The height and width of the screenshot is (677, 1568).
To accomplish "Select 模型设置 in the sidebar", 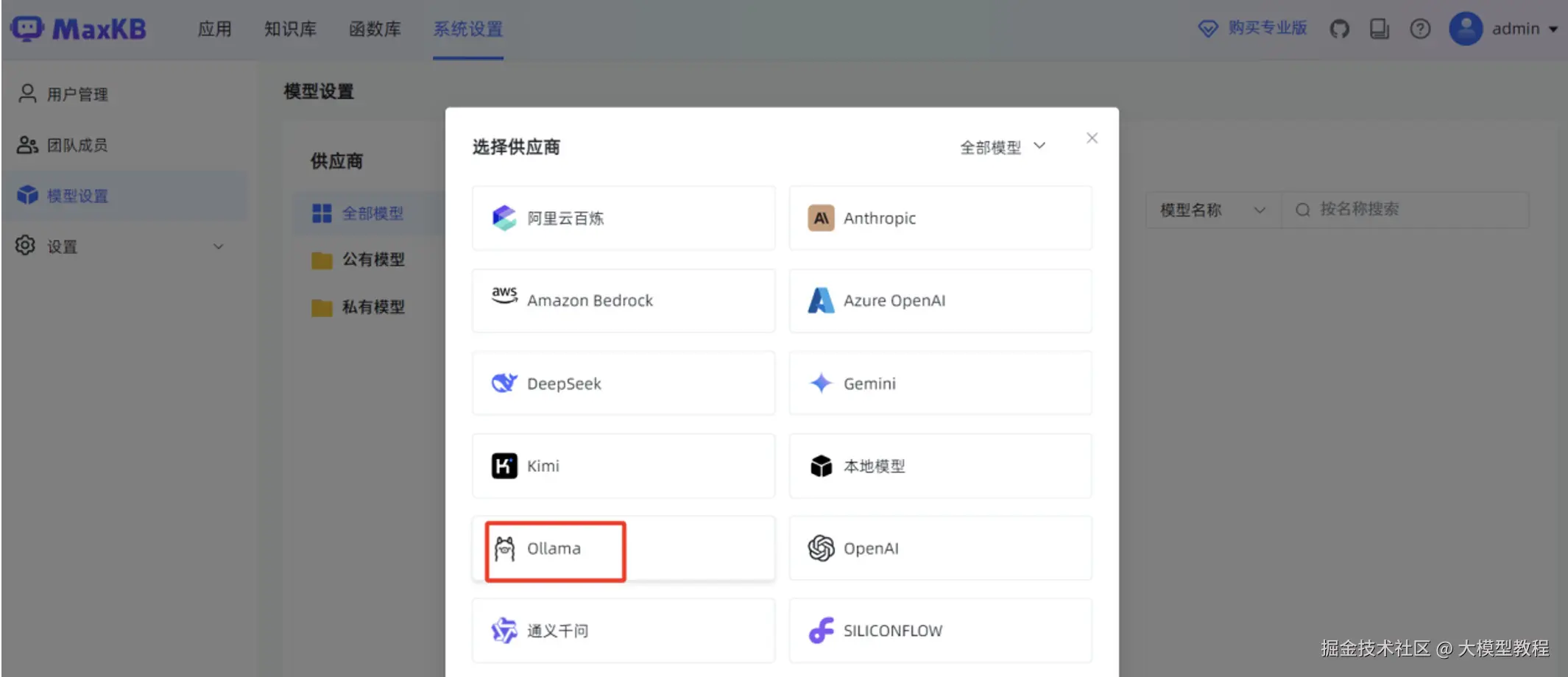I will [124, 196].
